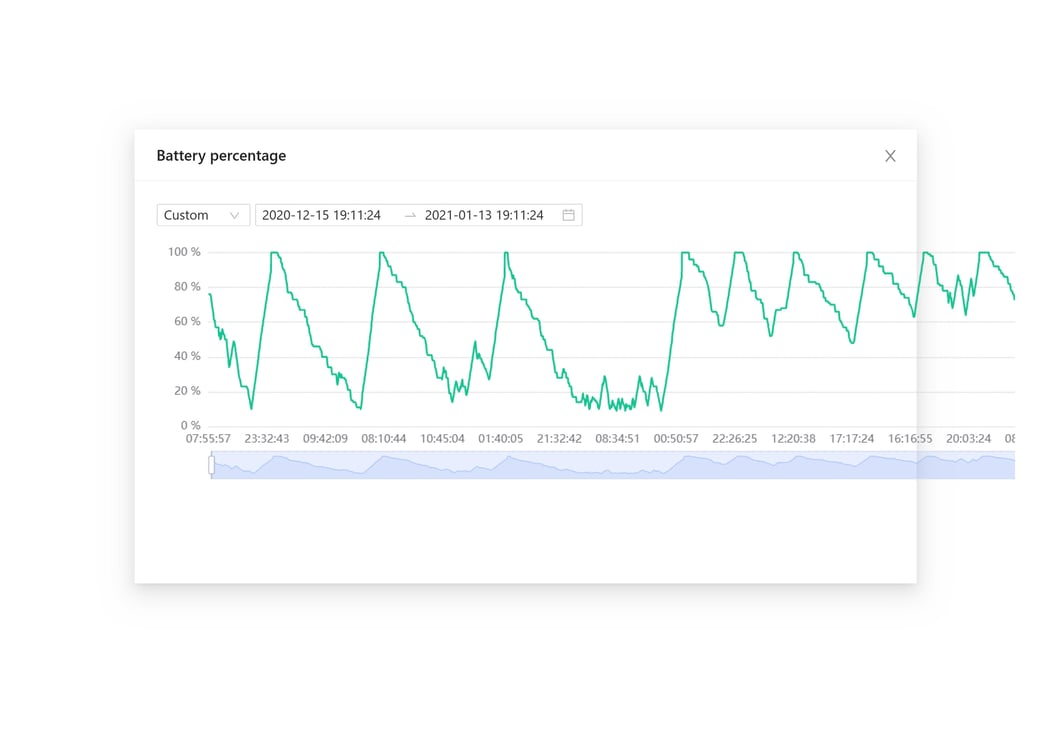Click the 60 % y-axis label
1050x742 pixels.
(x=187, y=322)
